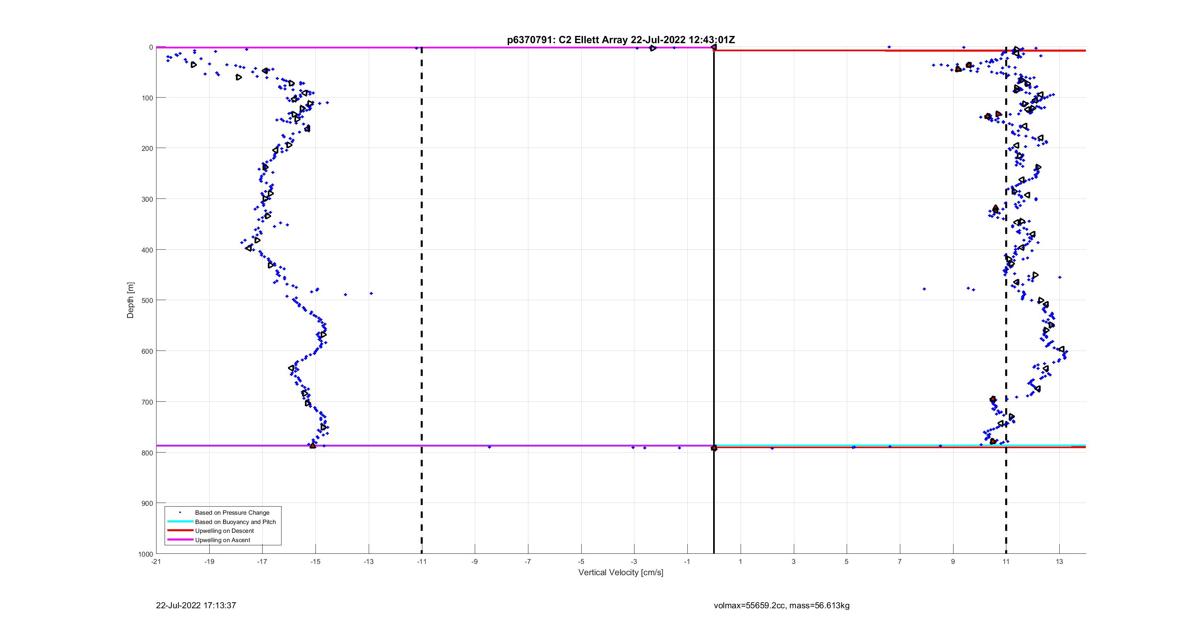Click velocity axis tick label '5'
Image resolution: width=1200 pixels, height=622 pixels.
pyautogui.click(x=847, y=562)
